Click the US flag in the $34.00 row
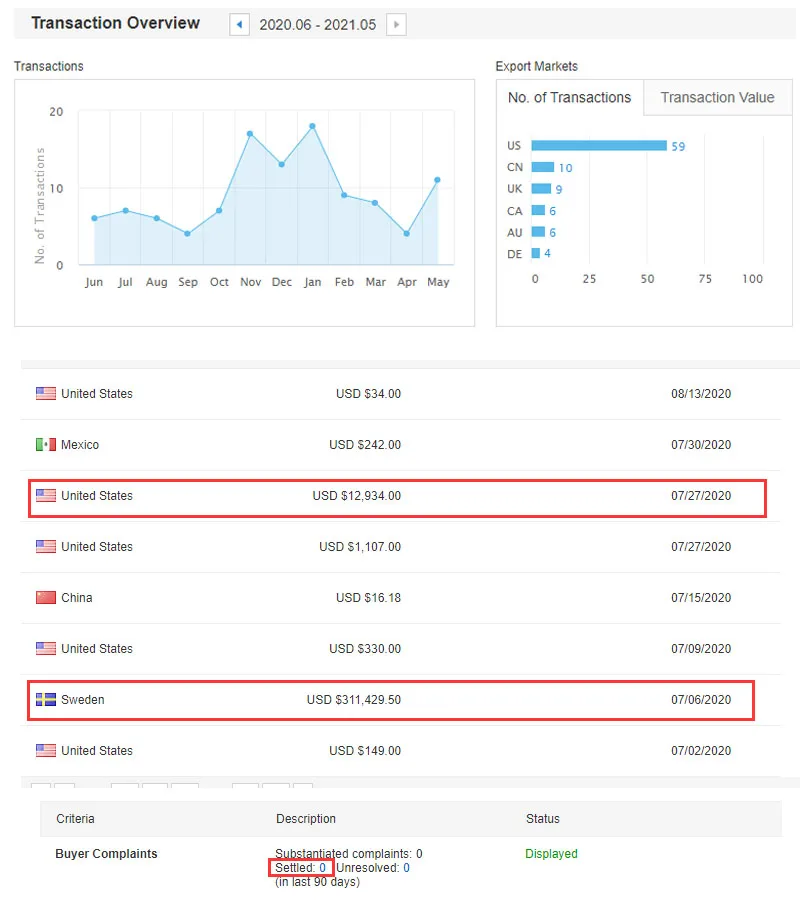This screenshot has width=800, height=906. pyautogui.click(x=46, y=394)
